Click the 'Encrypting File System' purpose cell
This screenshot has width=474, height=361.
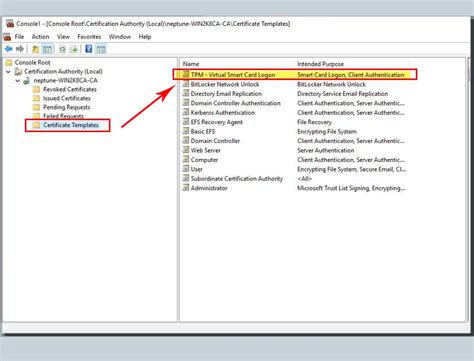327,131
